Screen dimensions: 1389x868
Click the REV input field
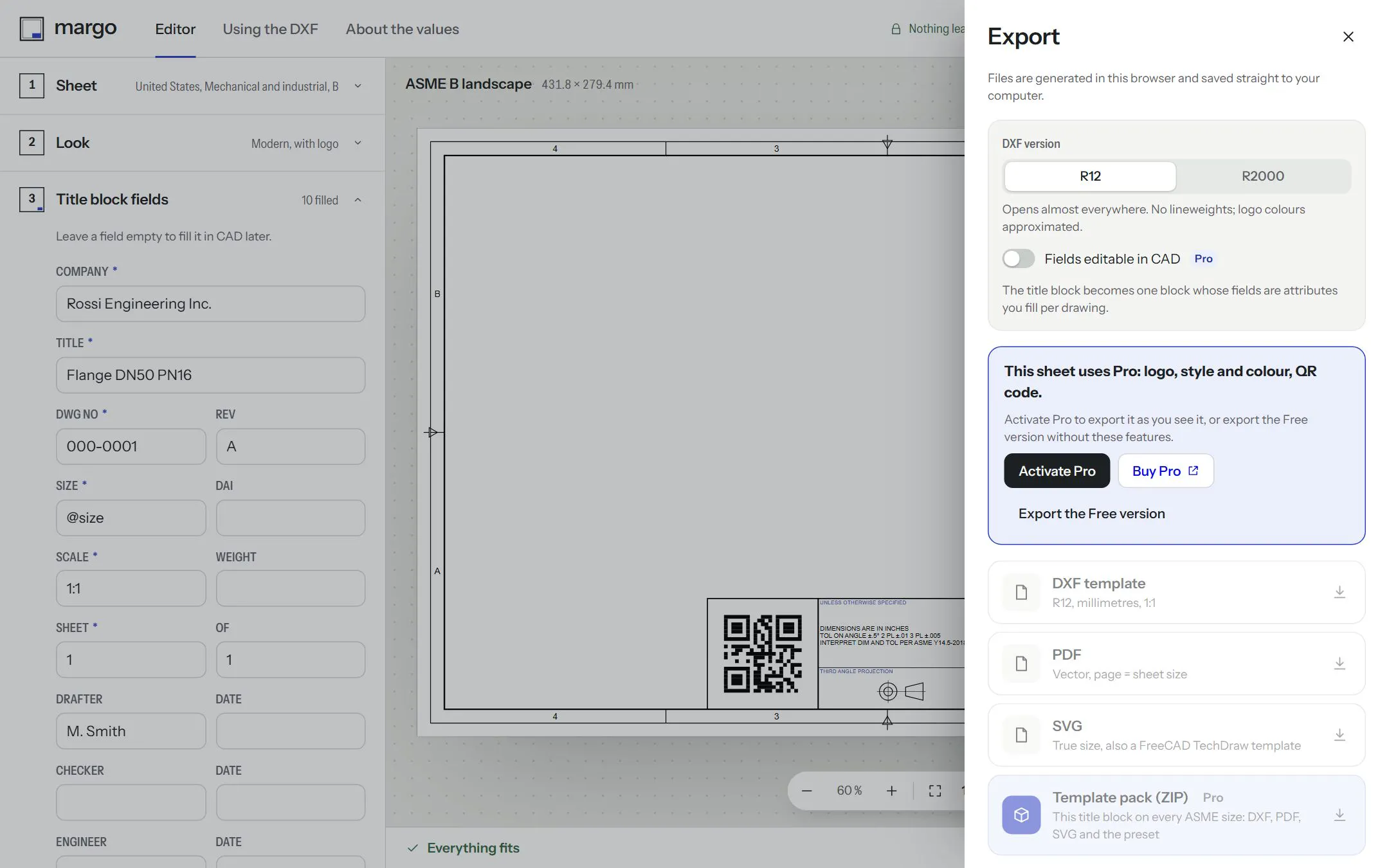291,447
